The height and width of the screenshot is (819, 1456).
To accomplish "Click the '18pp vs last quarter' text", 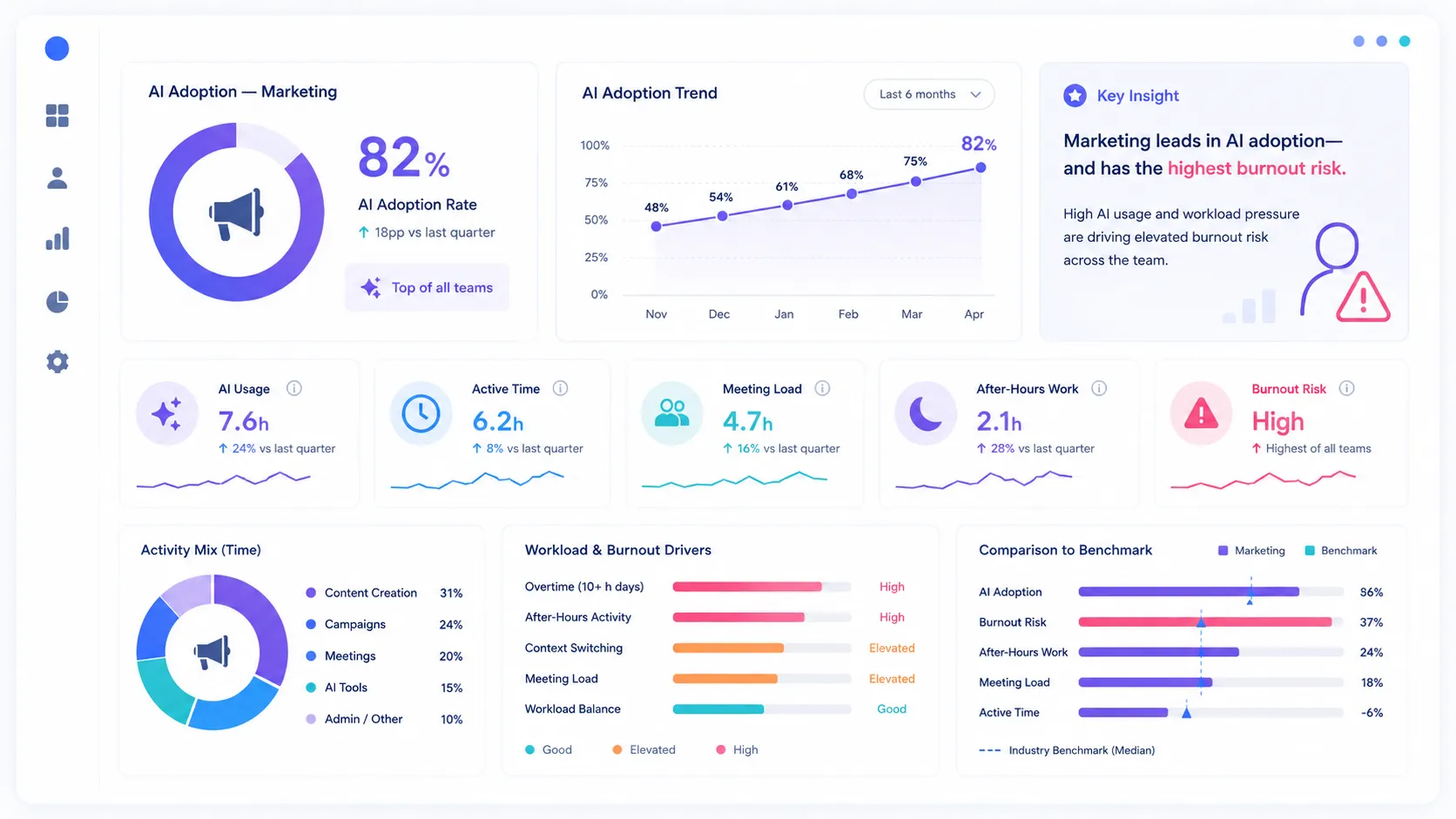I will (x=435, y=232).
